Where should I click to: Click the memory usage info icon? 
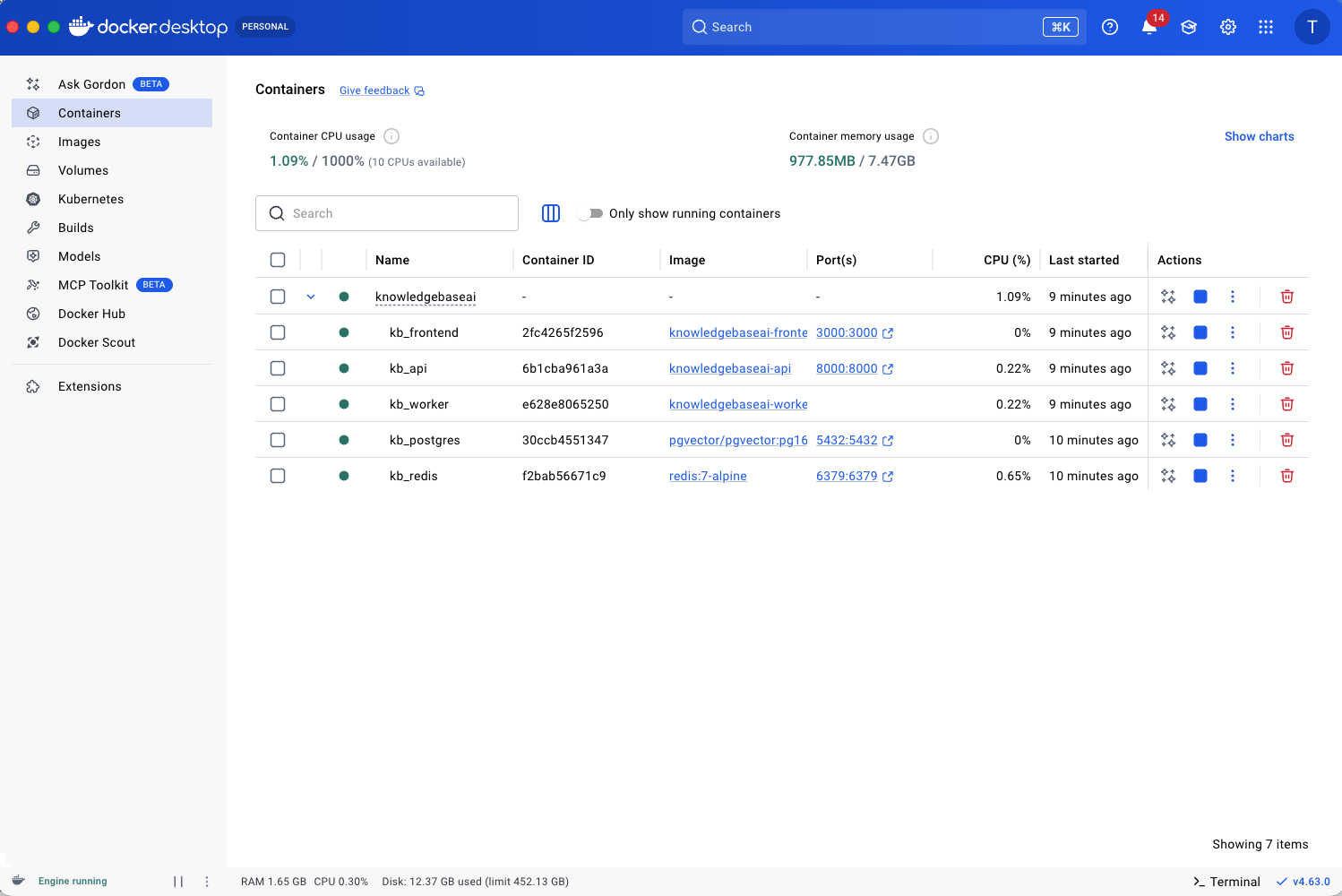931,136
